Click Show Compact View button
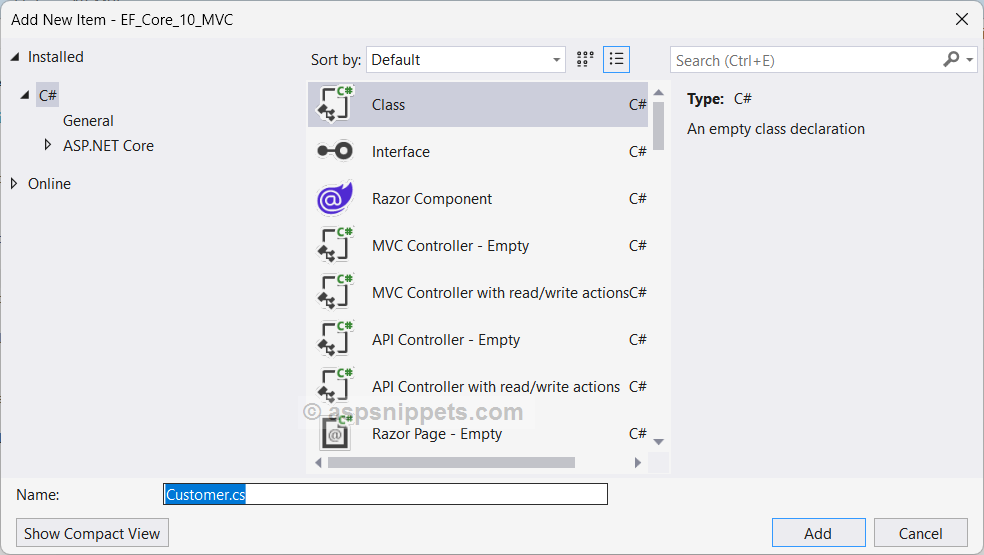The height and width of the screenshot is (555, 984). coord(92,533)
